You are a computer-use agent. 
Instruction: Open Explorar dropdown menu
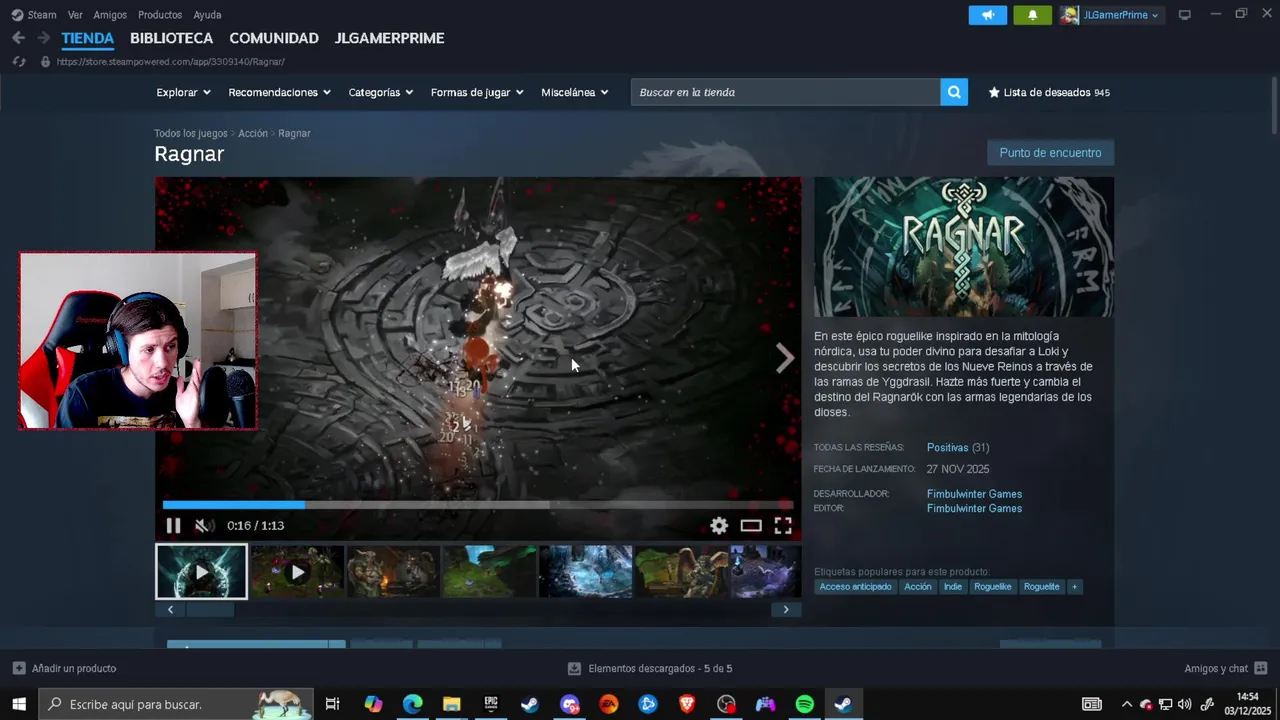tap(183, 92)
